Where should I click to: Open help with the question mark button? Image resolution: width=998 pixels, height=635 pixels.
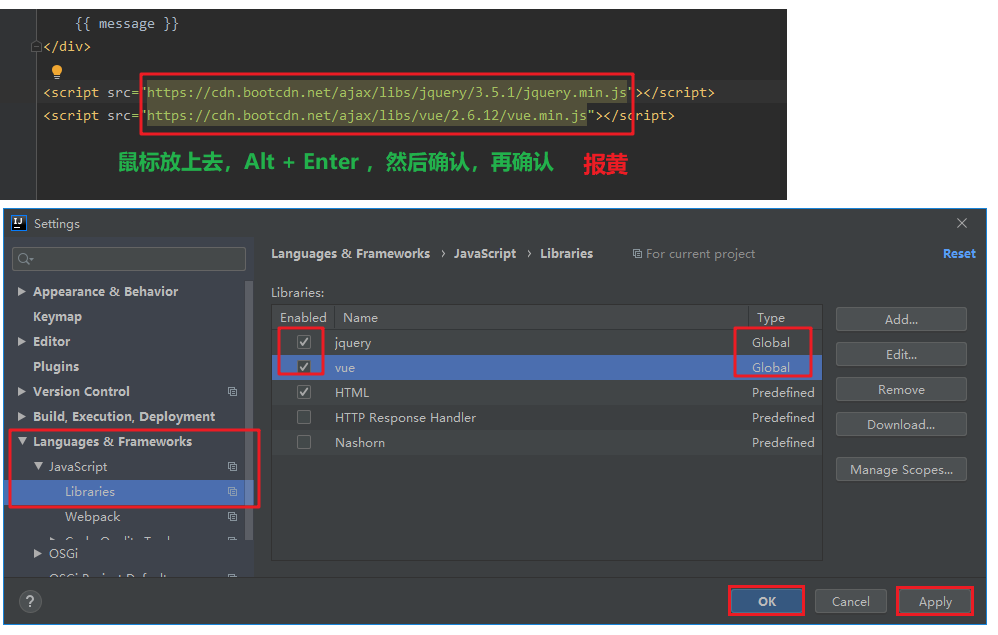[31, 601]
